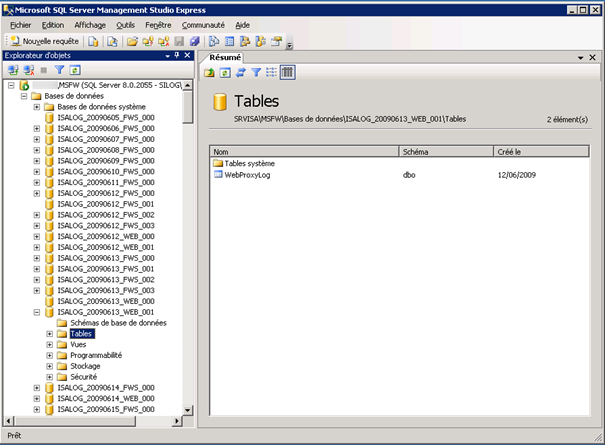
Task: Expand the Programmabilité folder
Action: pyautogui.click(x=49, y=355)
